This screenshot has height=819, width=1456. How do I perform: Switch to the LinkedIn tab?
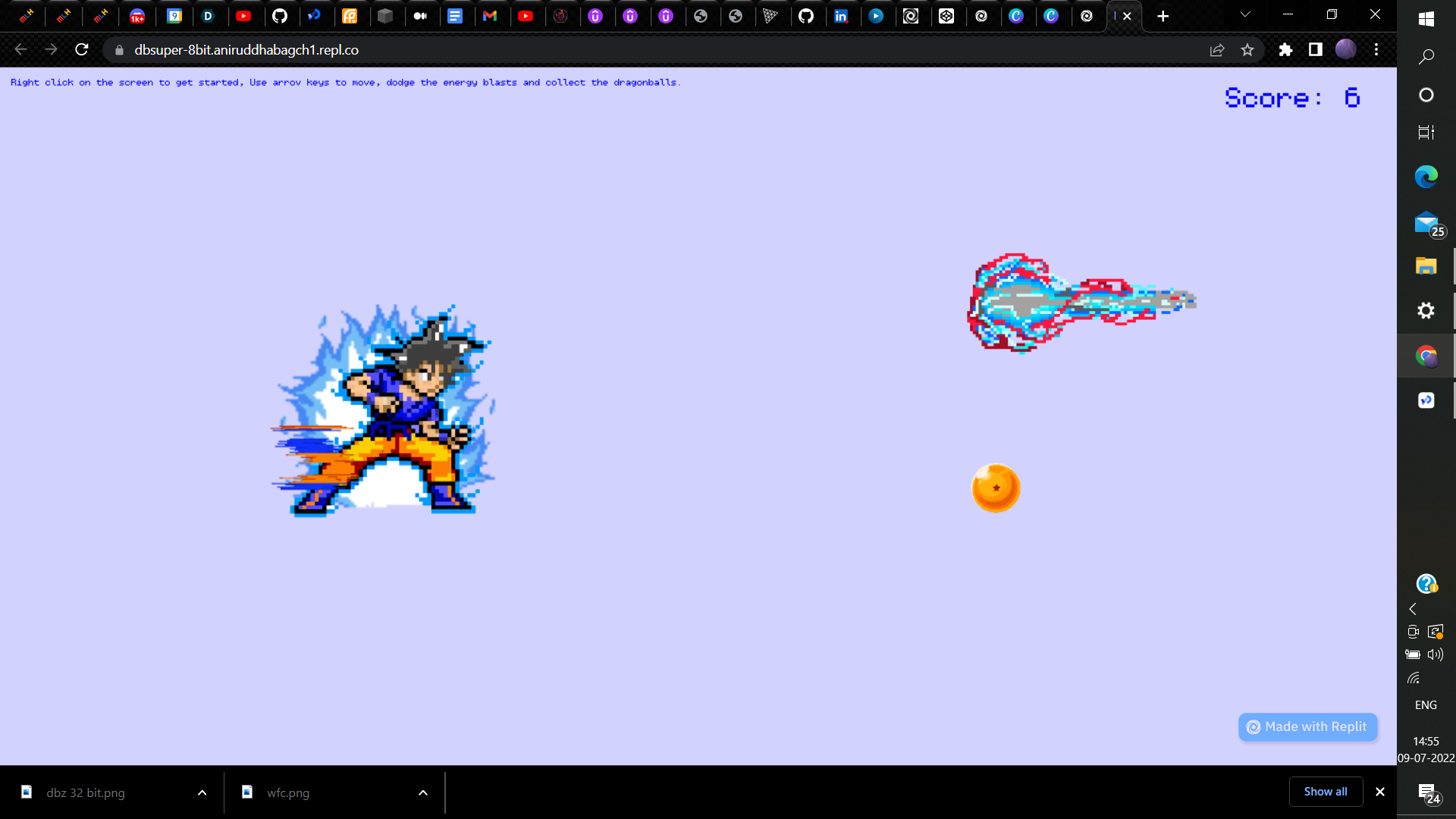(x=841, y=16)
